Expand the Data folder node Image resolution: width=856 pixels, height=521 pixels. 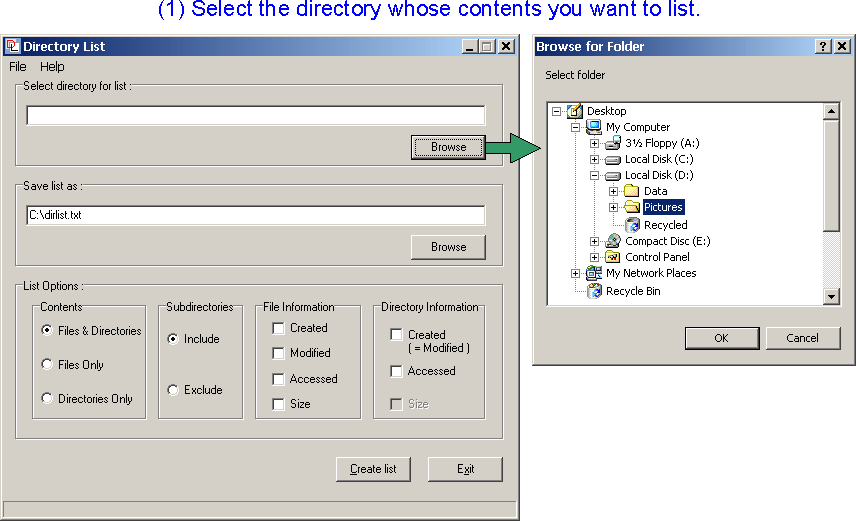click(614, 191)
